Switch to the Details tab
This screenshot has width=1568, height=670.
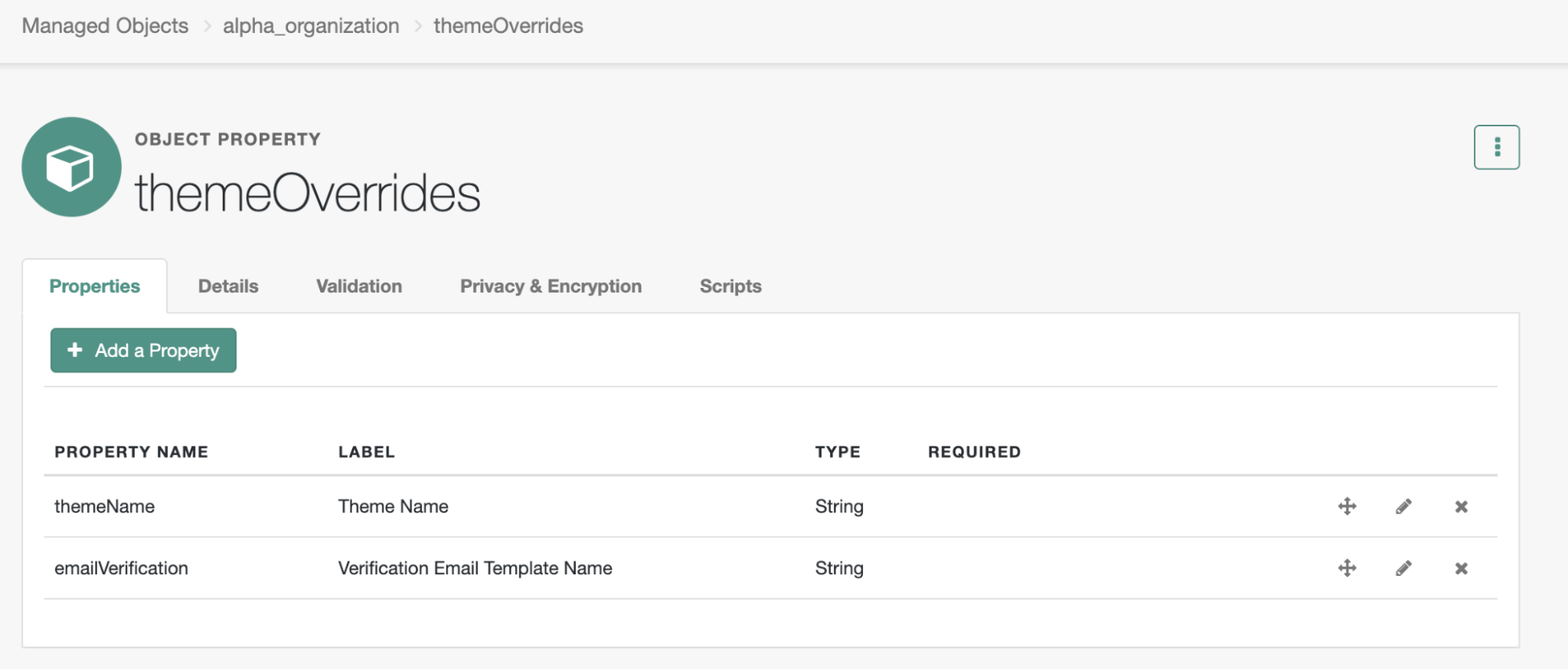coord(228,286)
